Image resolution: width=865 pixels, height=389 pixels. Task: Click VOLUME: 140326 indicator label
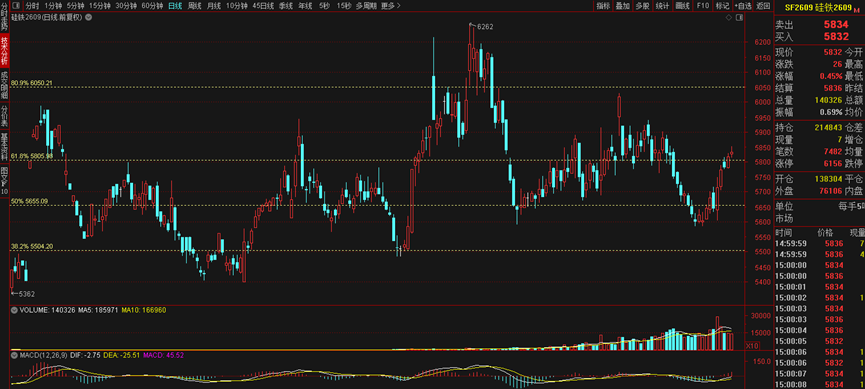[x=46, y=311]
